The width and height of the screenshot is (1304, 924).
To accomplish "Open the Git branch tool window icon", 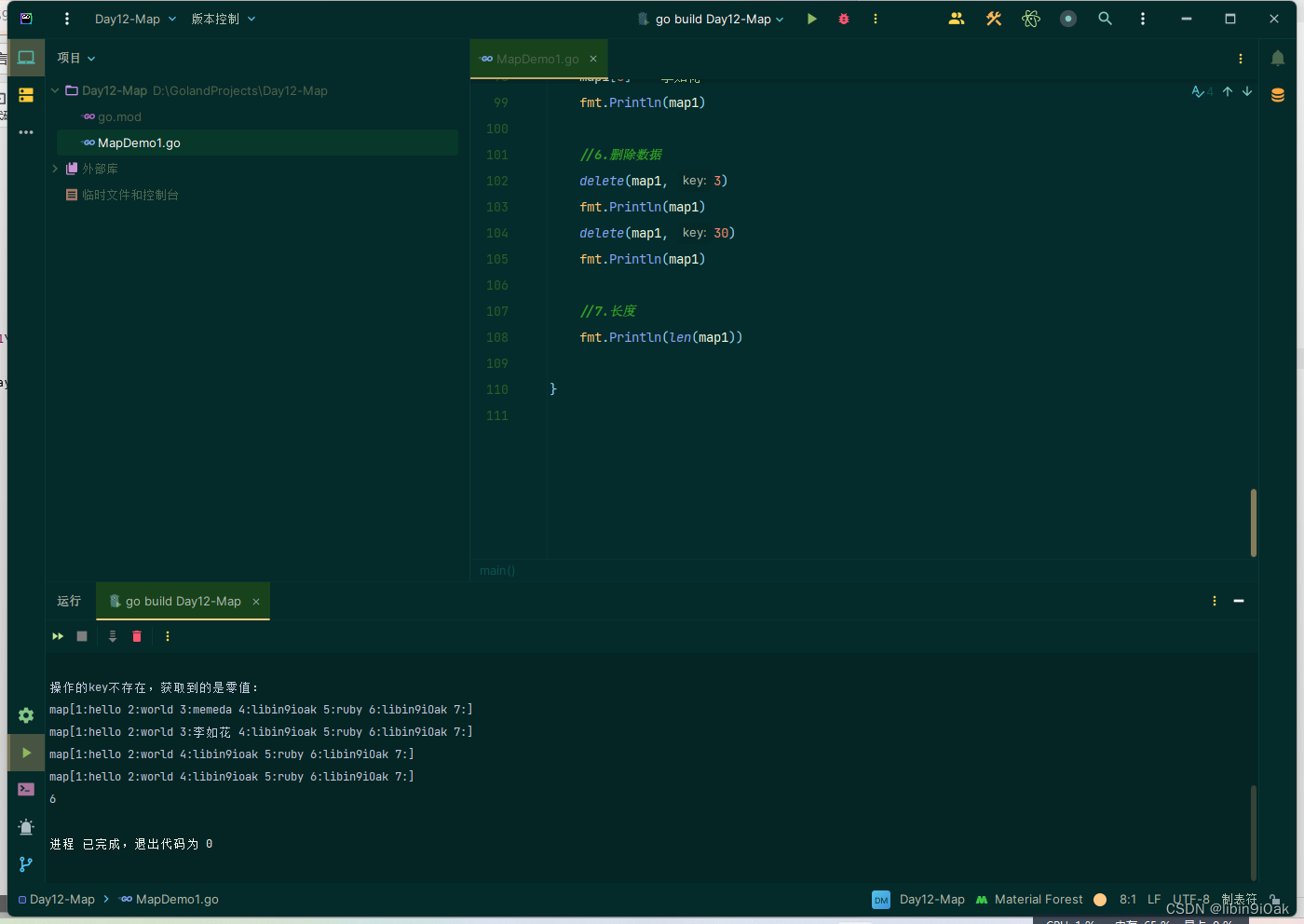I will point(26,864).
